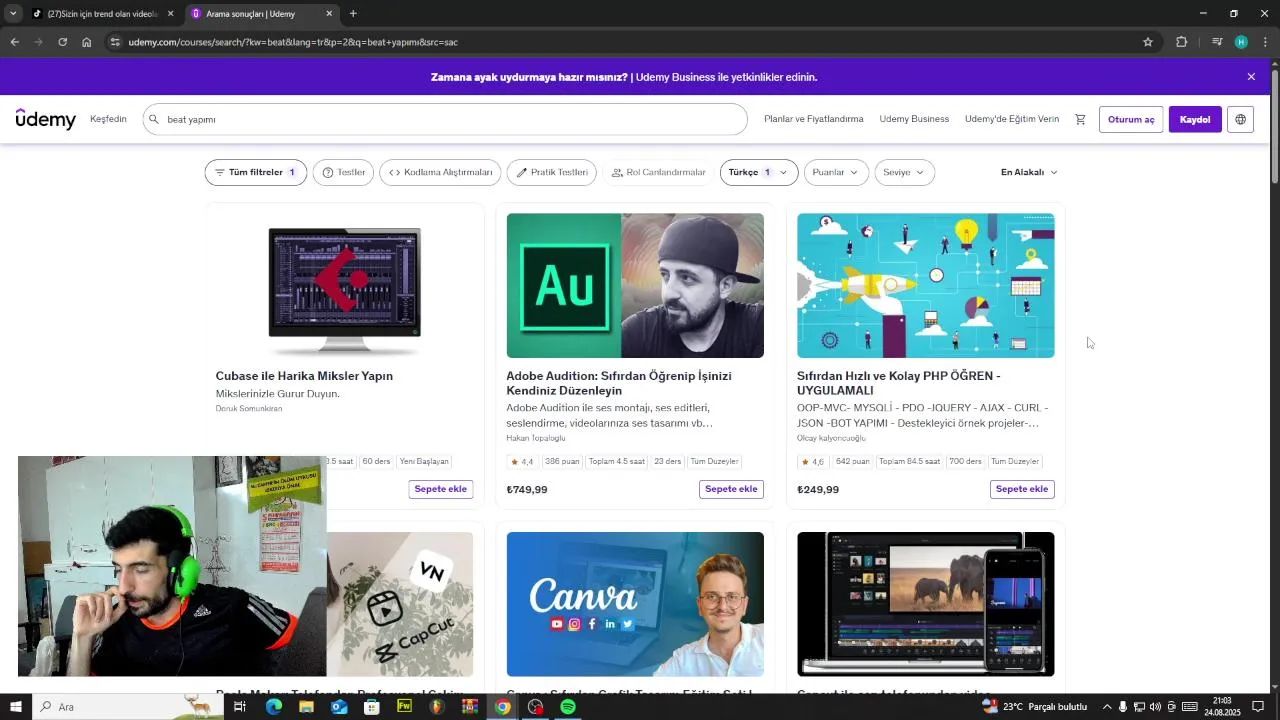Reload the page
The image size is (1280, 720).
coord(62,42)
